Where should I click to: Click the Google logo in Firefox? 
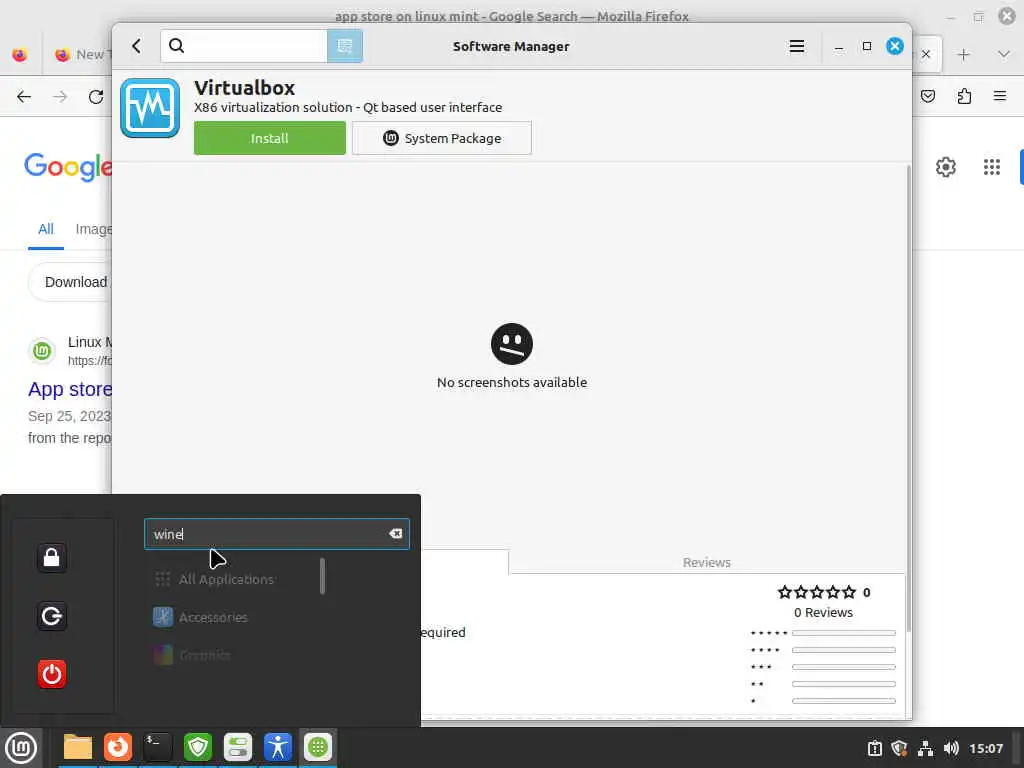pos(68,167)
